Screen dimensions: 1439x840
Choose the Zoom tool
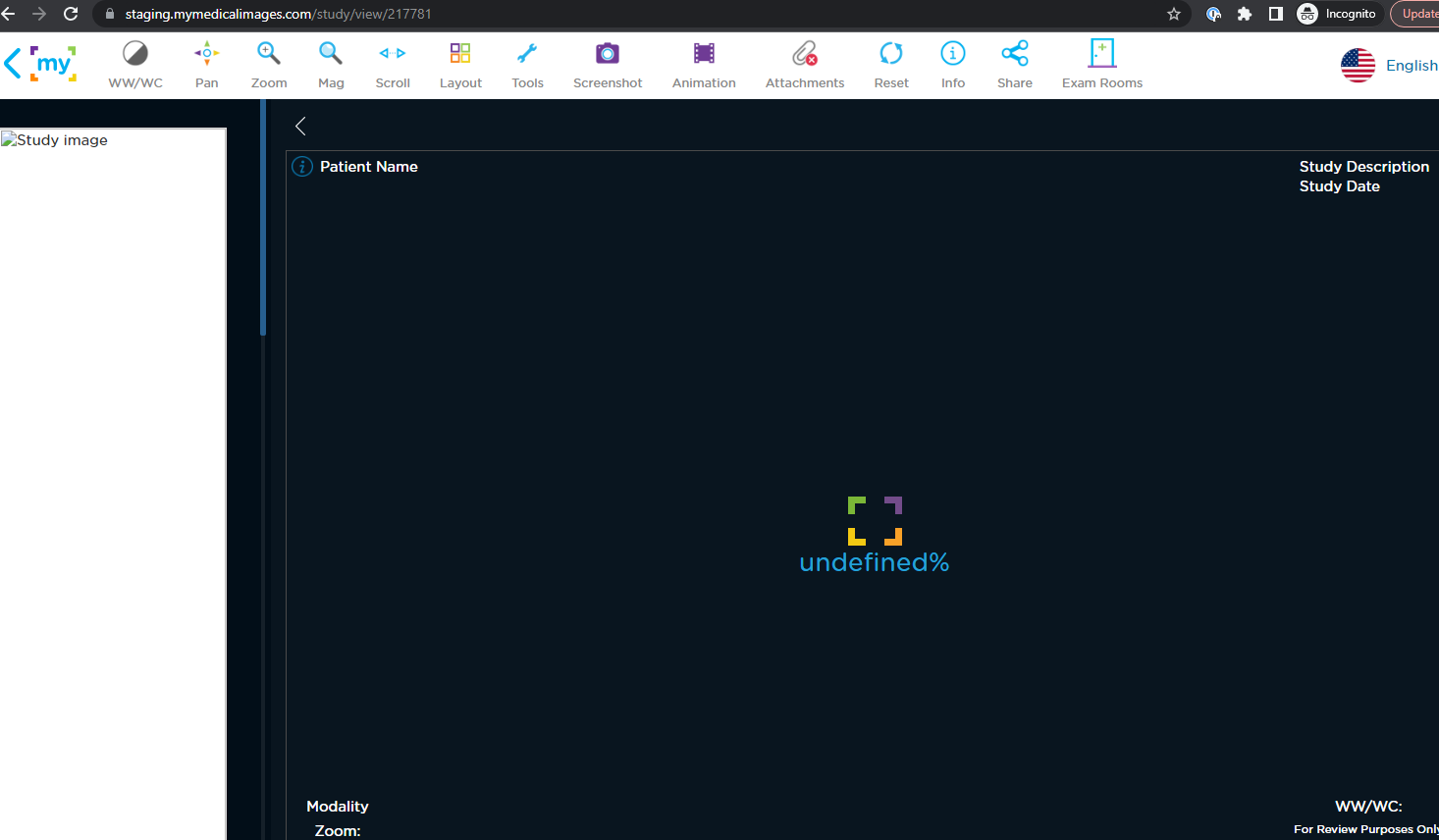click(269, 65)
